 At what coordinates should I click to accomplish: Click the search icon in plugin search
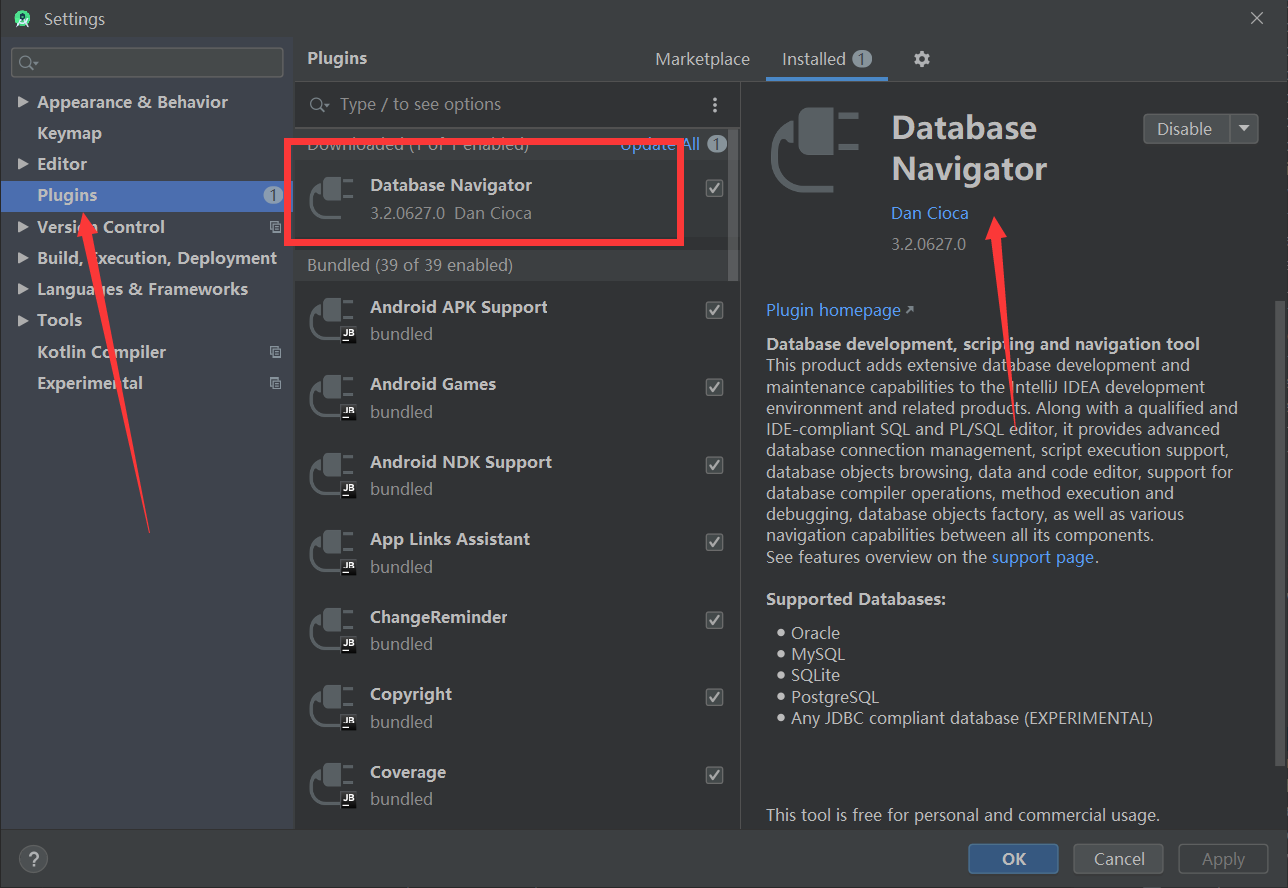[320, 105]
